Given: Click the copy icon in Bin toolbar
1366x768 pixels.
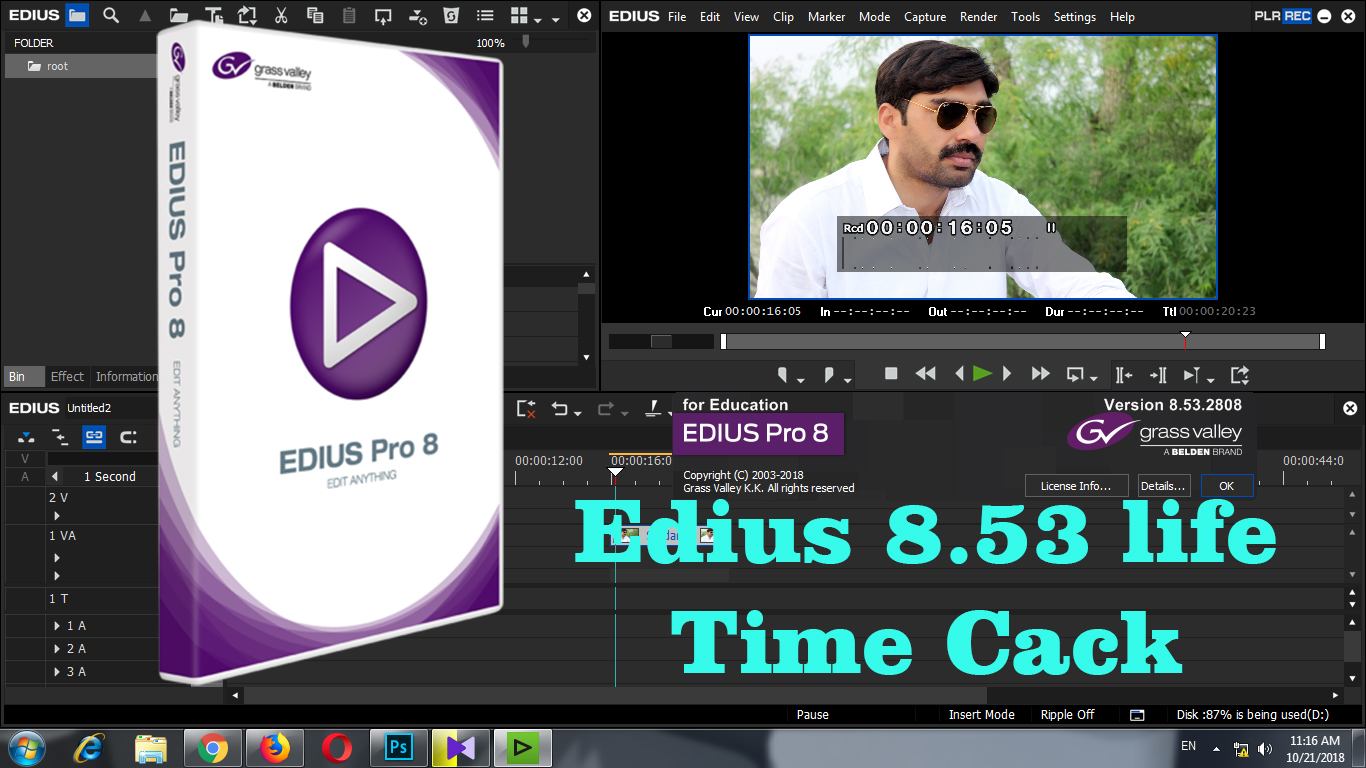Looking at the screenshot, I should (x=315, y=15).
